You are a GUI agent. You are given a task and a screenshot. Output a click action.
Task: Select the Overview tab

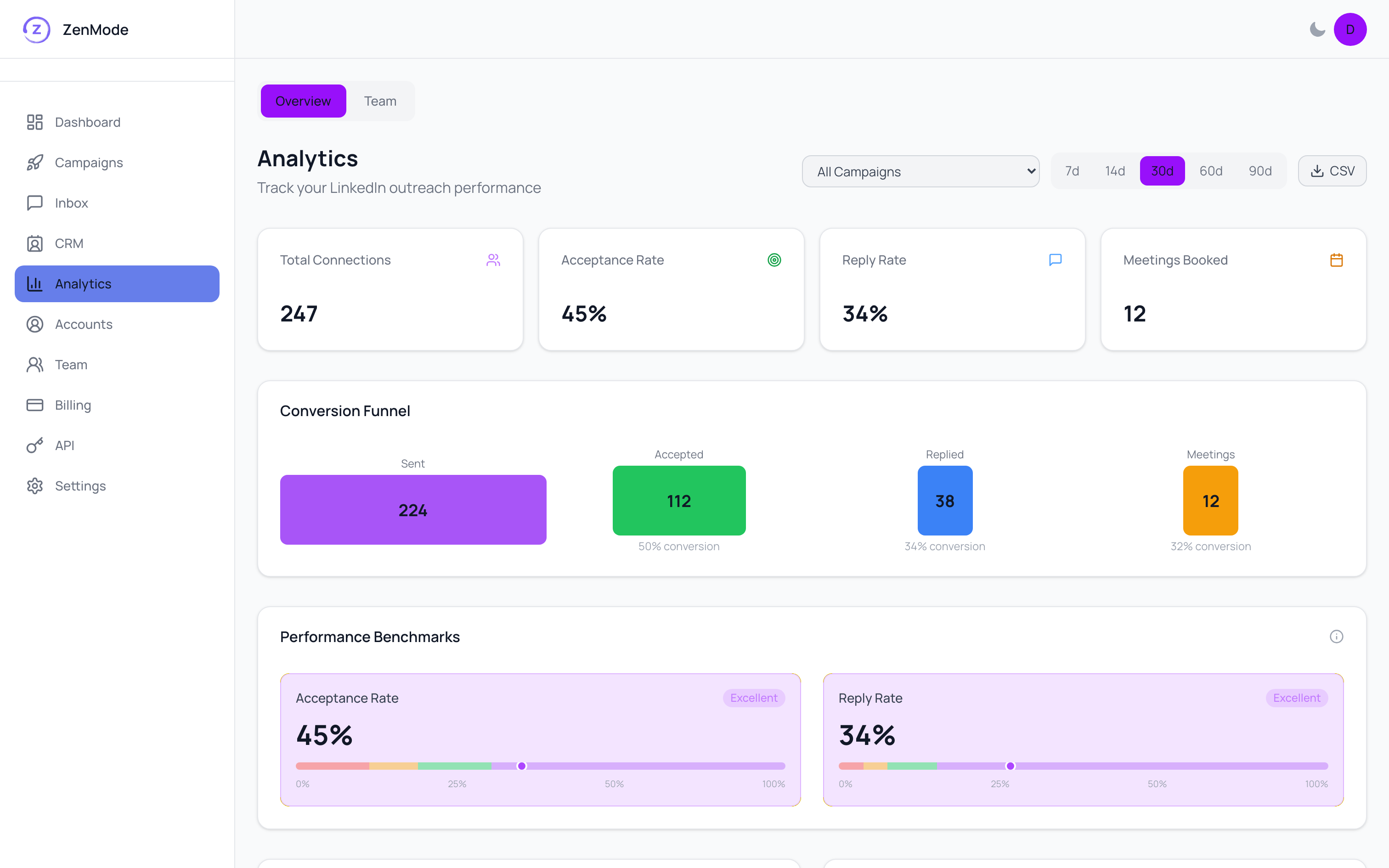coord(303,101)
